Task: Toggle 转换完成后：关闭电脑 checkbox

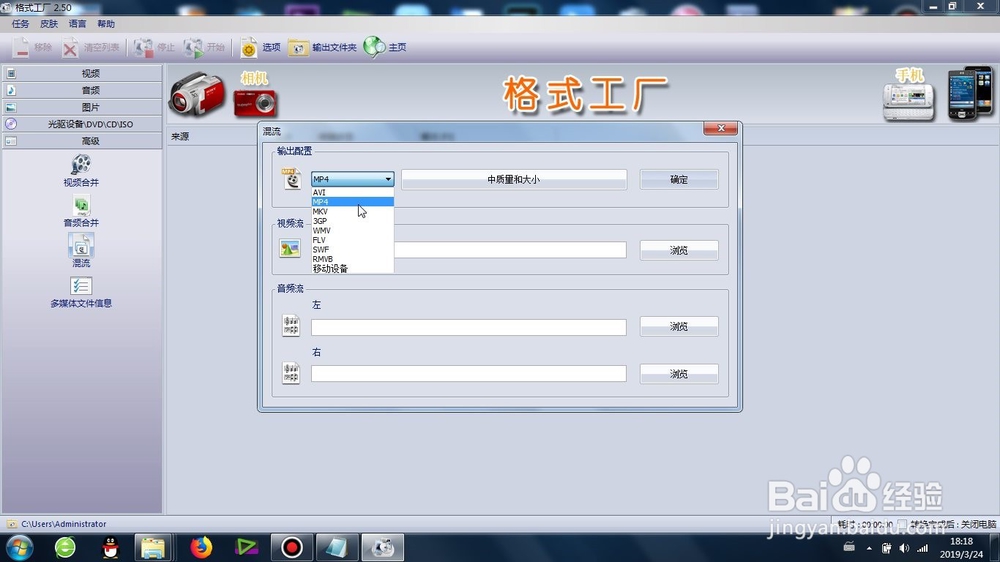Action: click(x=902, y=524)
